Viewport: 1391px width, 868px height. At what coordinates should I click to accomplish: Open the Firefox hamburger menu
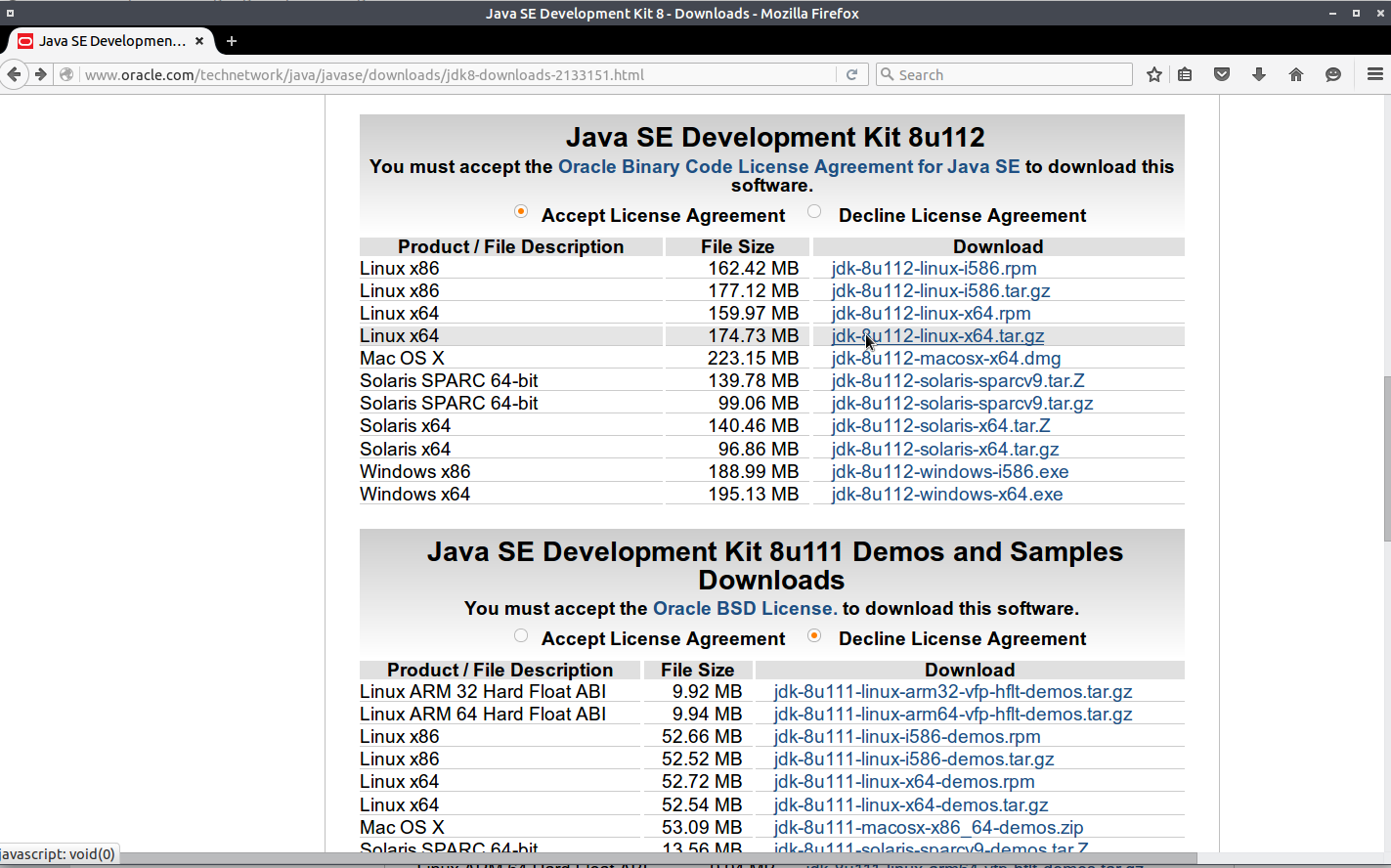(x=1374, y=74)
